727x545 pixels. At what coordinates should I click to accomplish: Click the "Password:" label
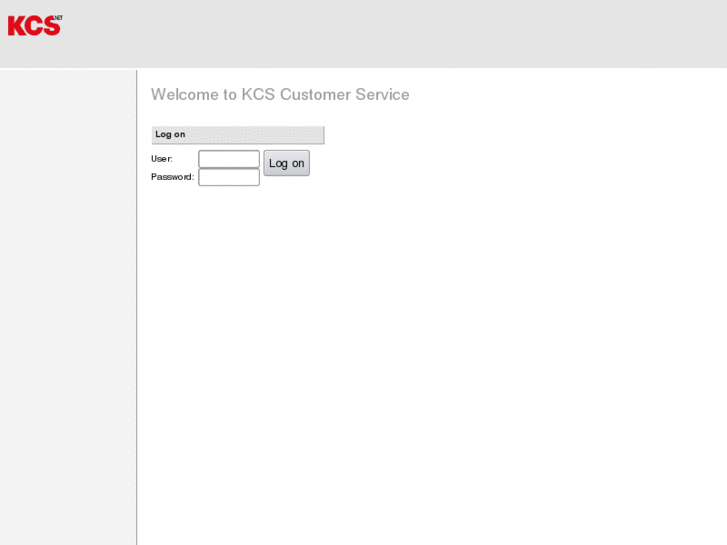[172, 177]
